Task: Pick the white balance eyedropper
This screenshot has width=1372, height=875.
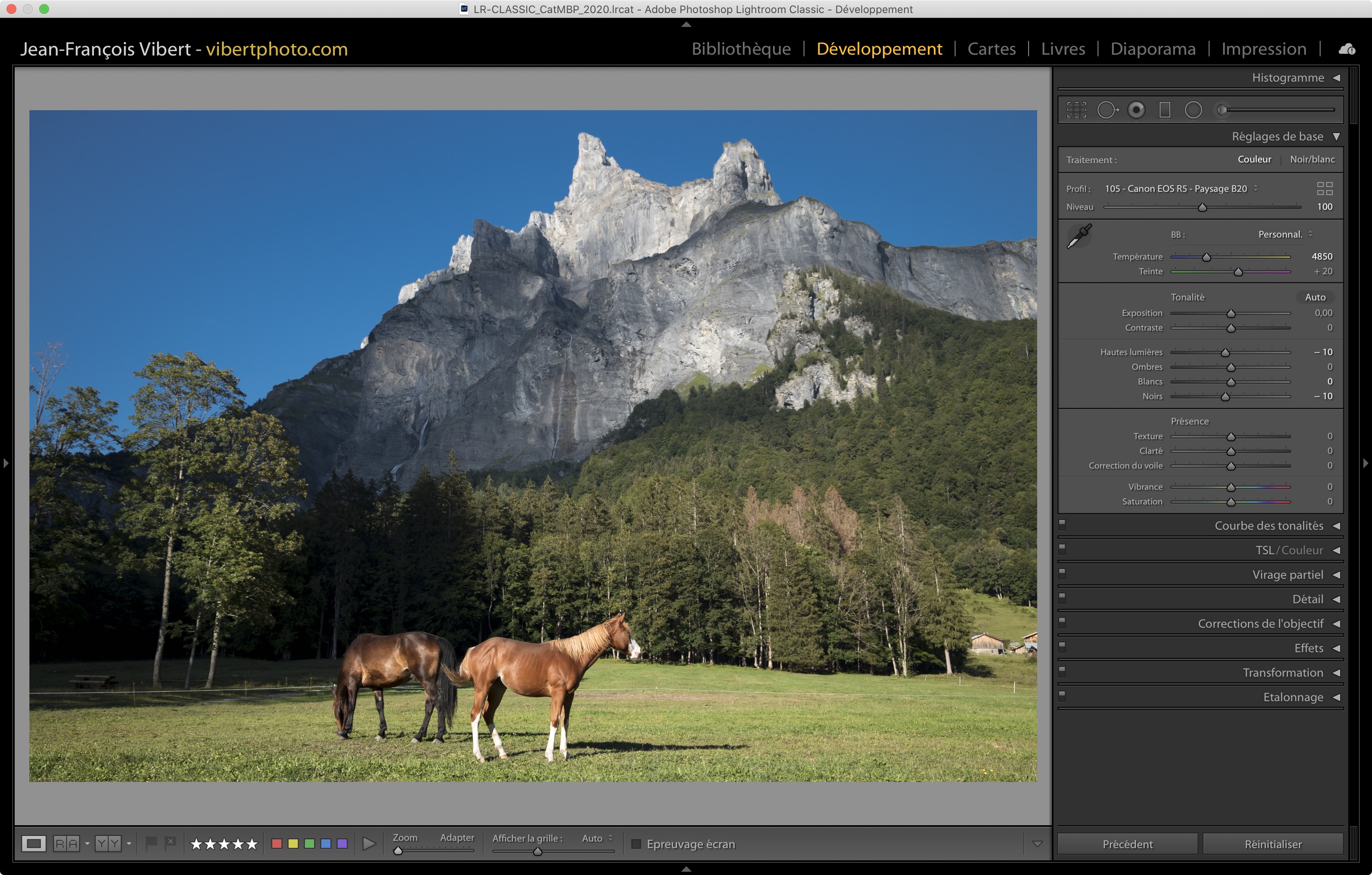Action: (x=1078, y=235)
